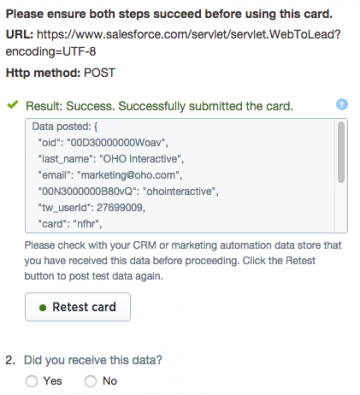
Task: Click the "card": "nfhr" line
Action: click(70, 224)
